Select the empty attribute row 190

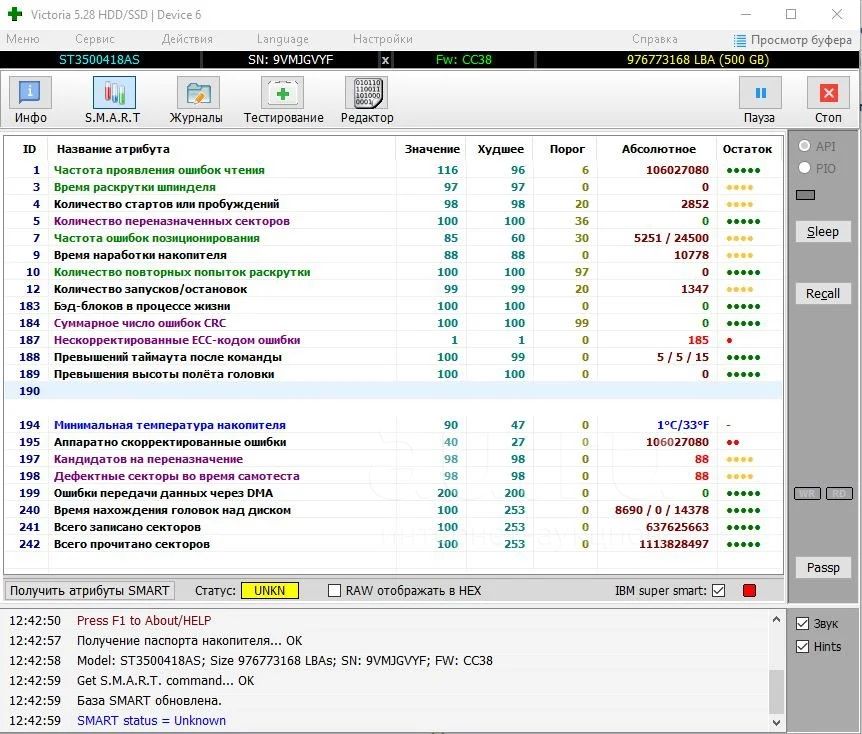[394, 391]
